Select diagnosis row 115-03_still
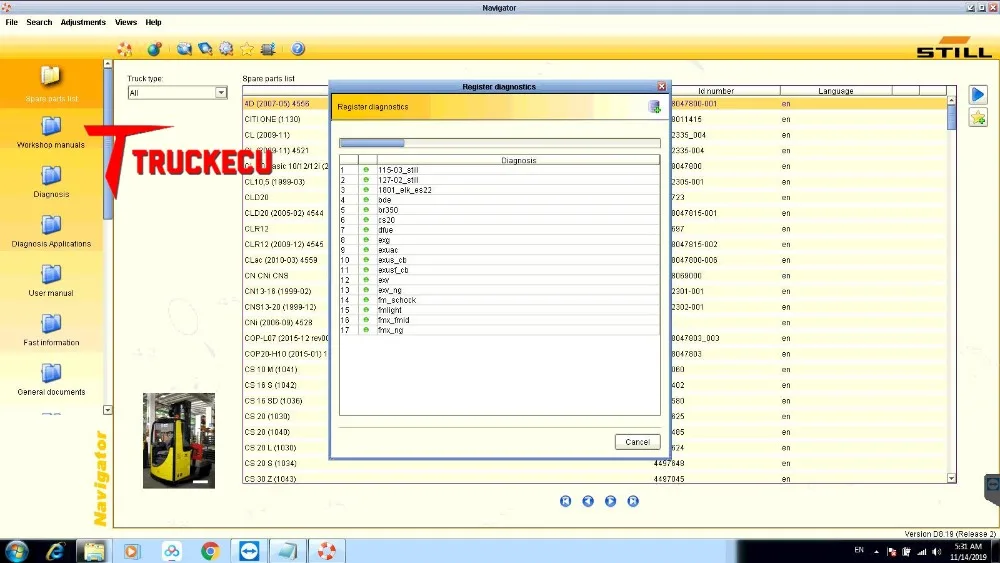Image resolution: width=1000 pixels, height=563 pixels. click(x=499, y=170)
